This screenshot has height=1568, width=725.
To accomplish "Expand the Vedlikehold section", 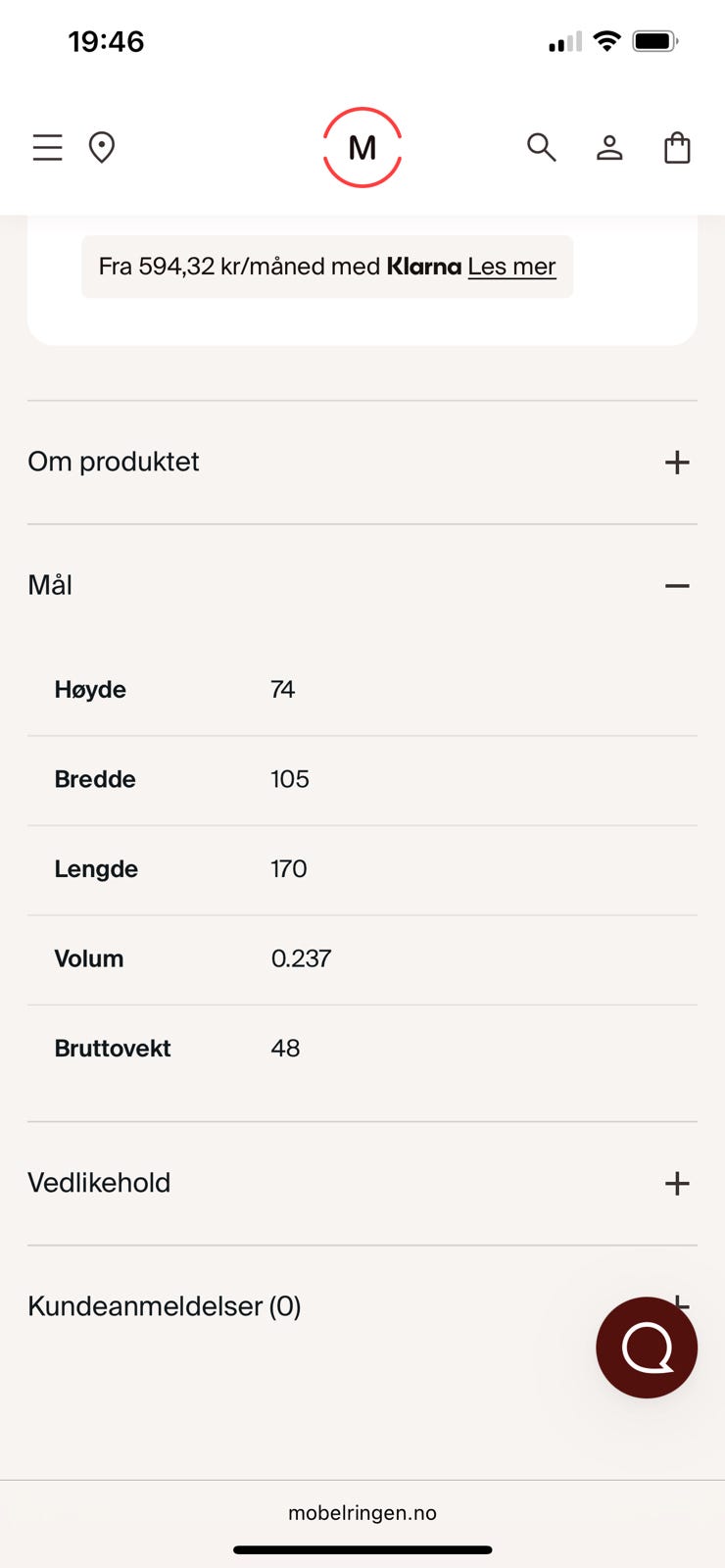I will [x=362, y=1183].
